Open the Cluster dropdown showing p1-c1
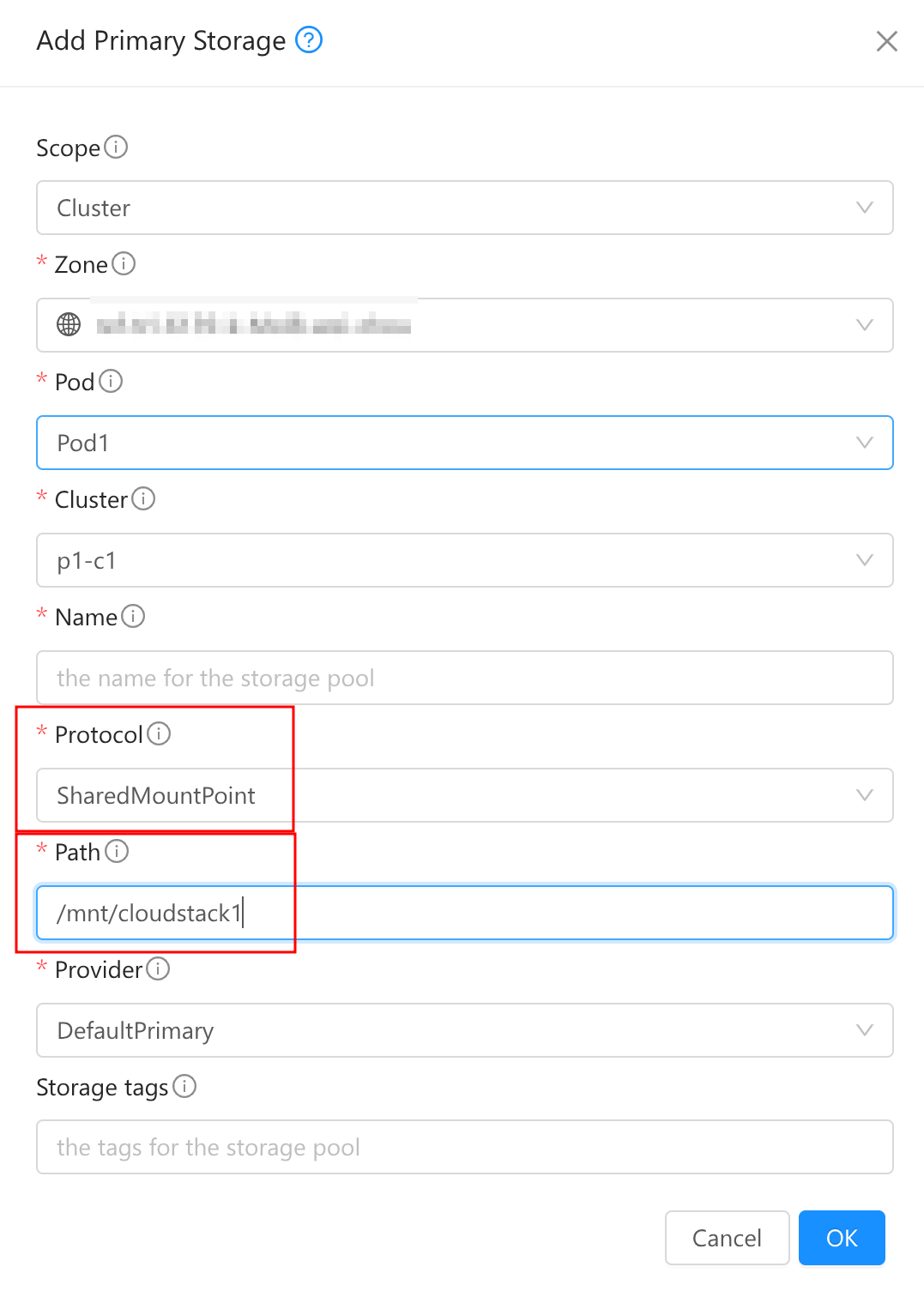 (x=864, y=560)
